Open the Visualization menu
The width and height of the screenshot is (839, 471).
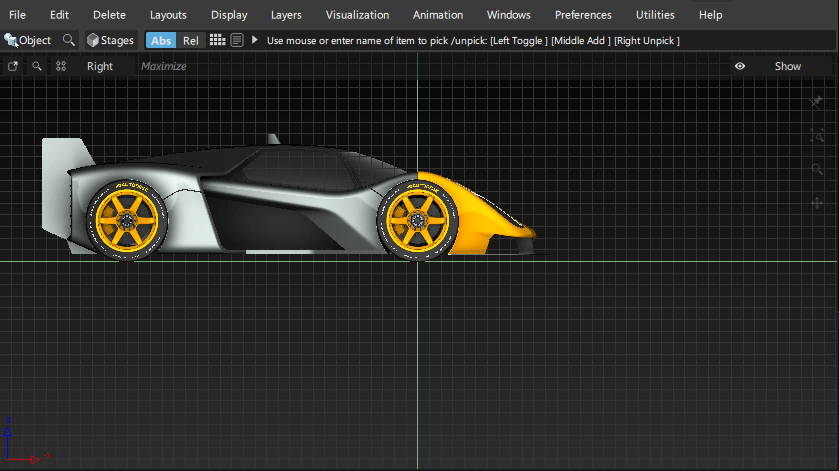[357, 15]
